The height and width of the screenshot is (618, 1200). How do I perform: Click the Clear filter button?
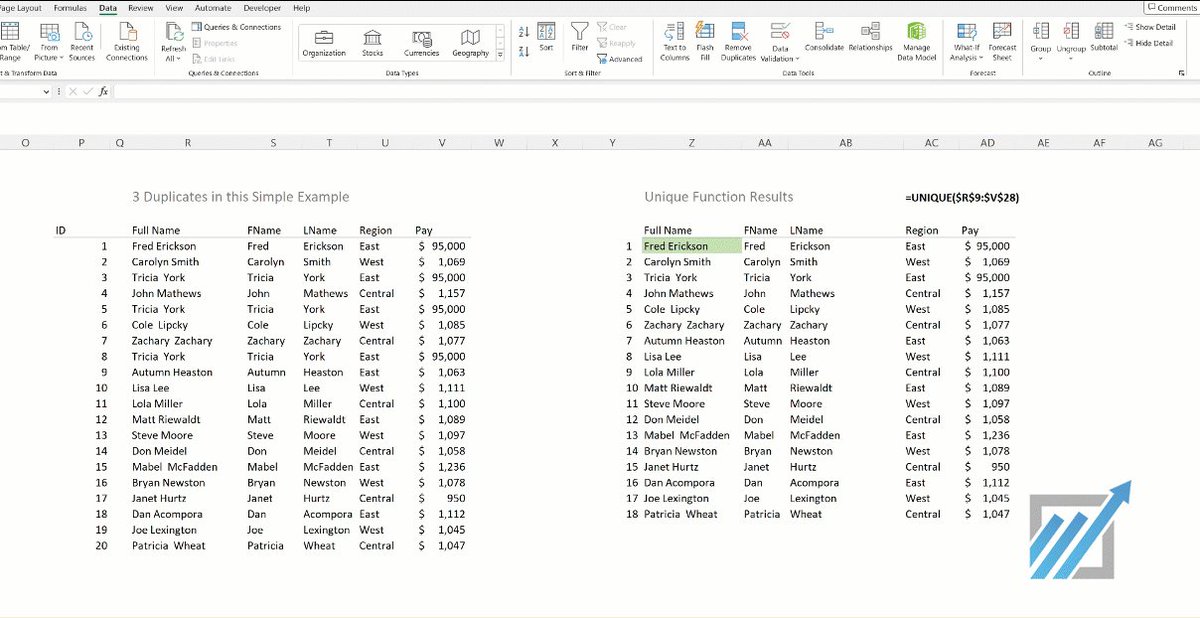(612, 27)
